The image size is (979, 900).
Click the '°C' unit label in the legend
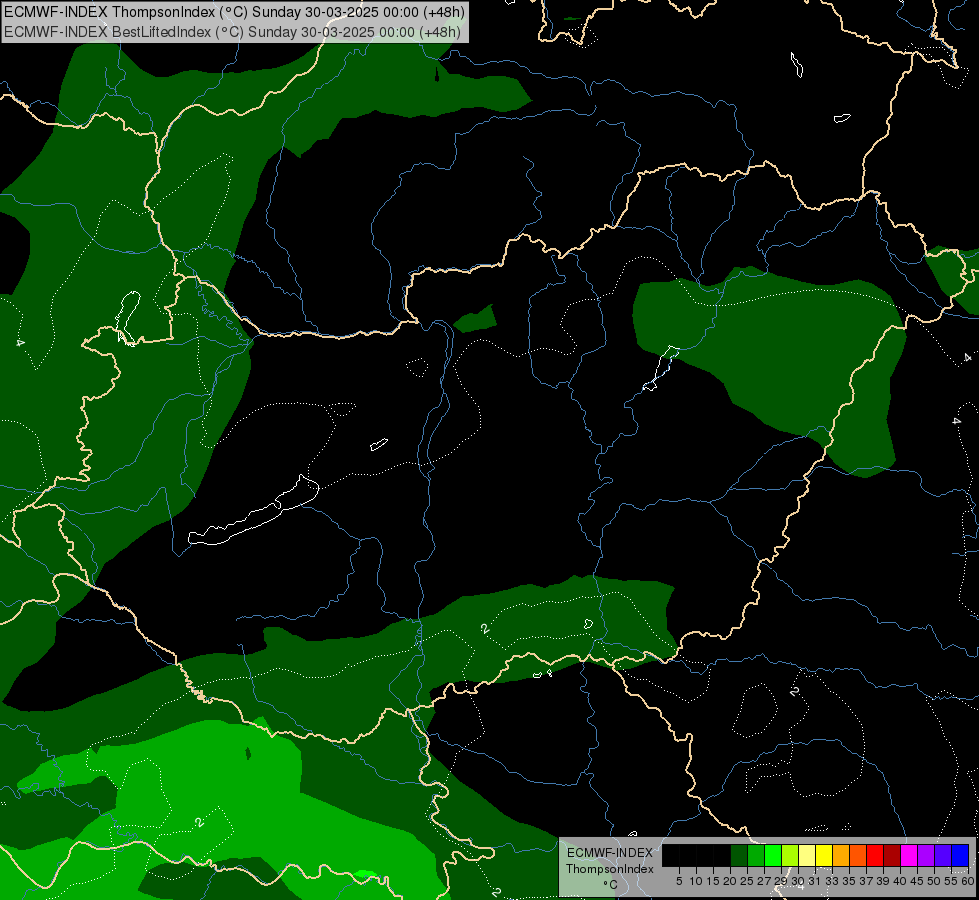(610, 885)
